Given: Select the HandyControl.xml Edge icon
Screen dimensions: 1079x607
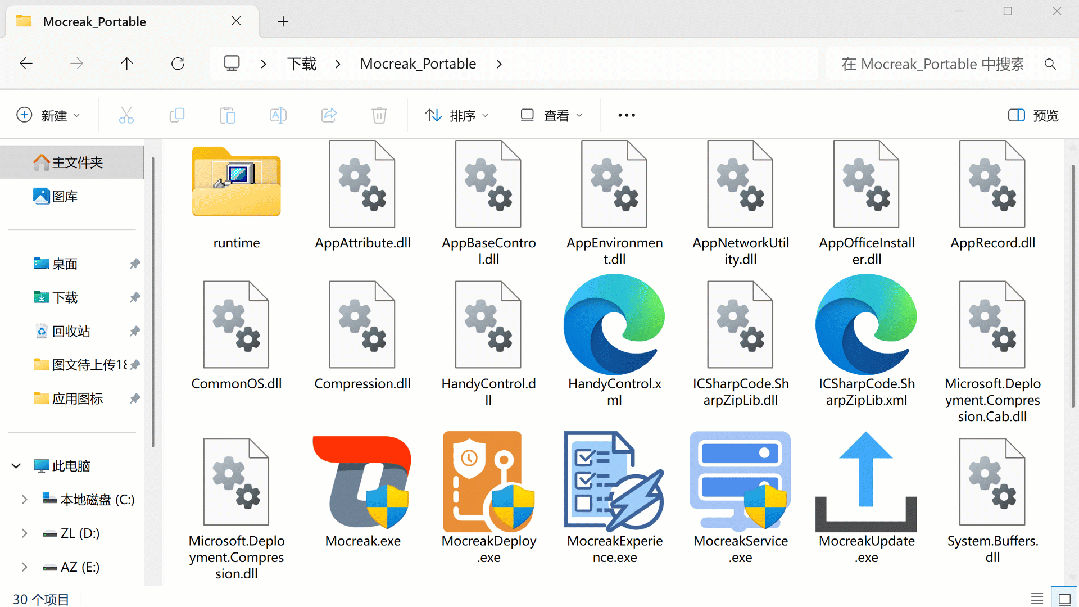Looking at the screenshot, I should point(614,324).
